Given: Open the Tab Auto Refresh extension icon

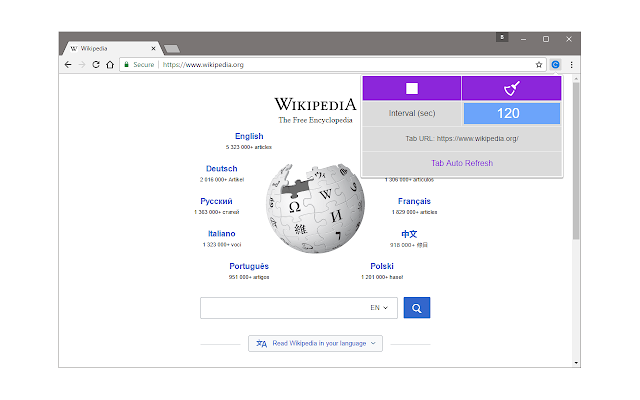Looking at the screenshot, I should point(555,64).
